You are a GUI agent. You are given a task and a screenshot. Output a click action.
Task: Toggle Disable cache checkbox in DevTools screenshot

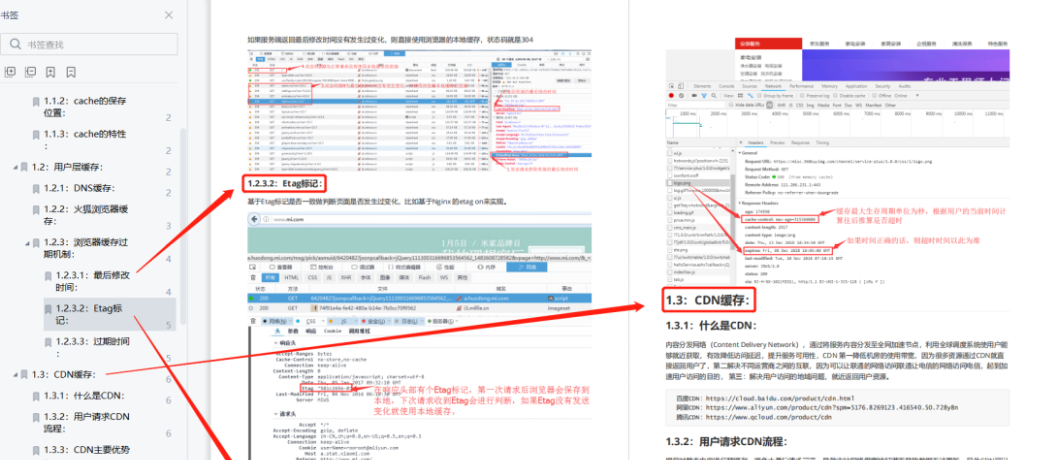tap(835, 95)
